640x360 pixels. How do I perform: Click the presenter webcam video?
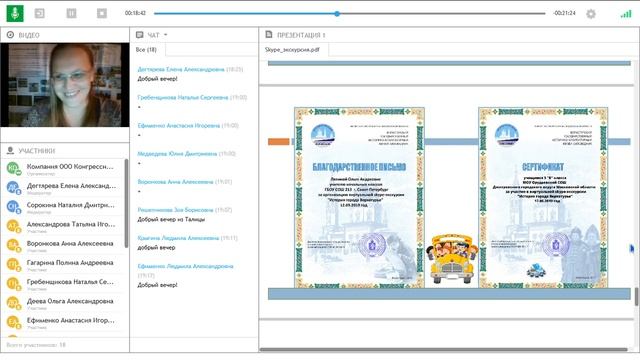[x=65, y=85]
